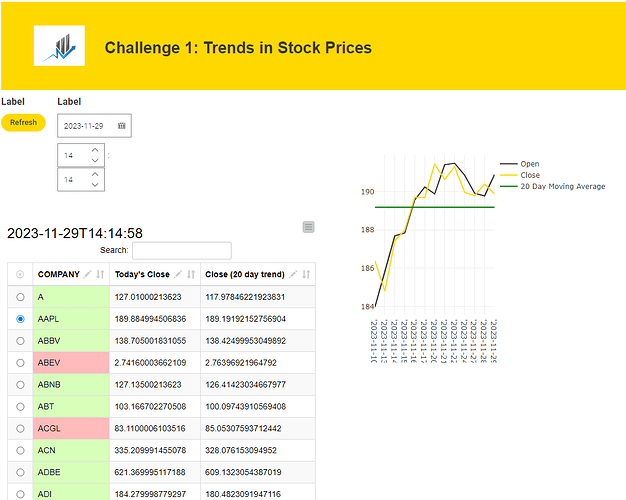Viewport: 626px width, 500px height.
Task: Click value 100.09743910569408 in ABT row
Action: (246, 407)
